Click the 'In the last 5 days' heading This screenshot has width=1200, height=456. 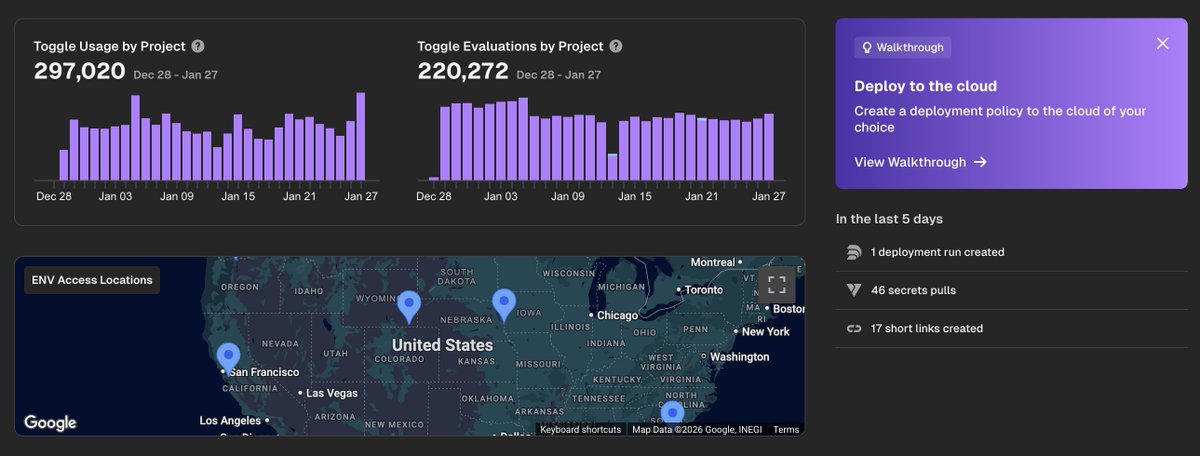[x=889, y=219]
